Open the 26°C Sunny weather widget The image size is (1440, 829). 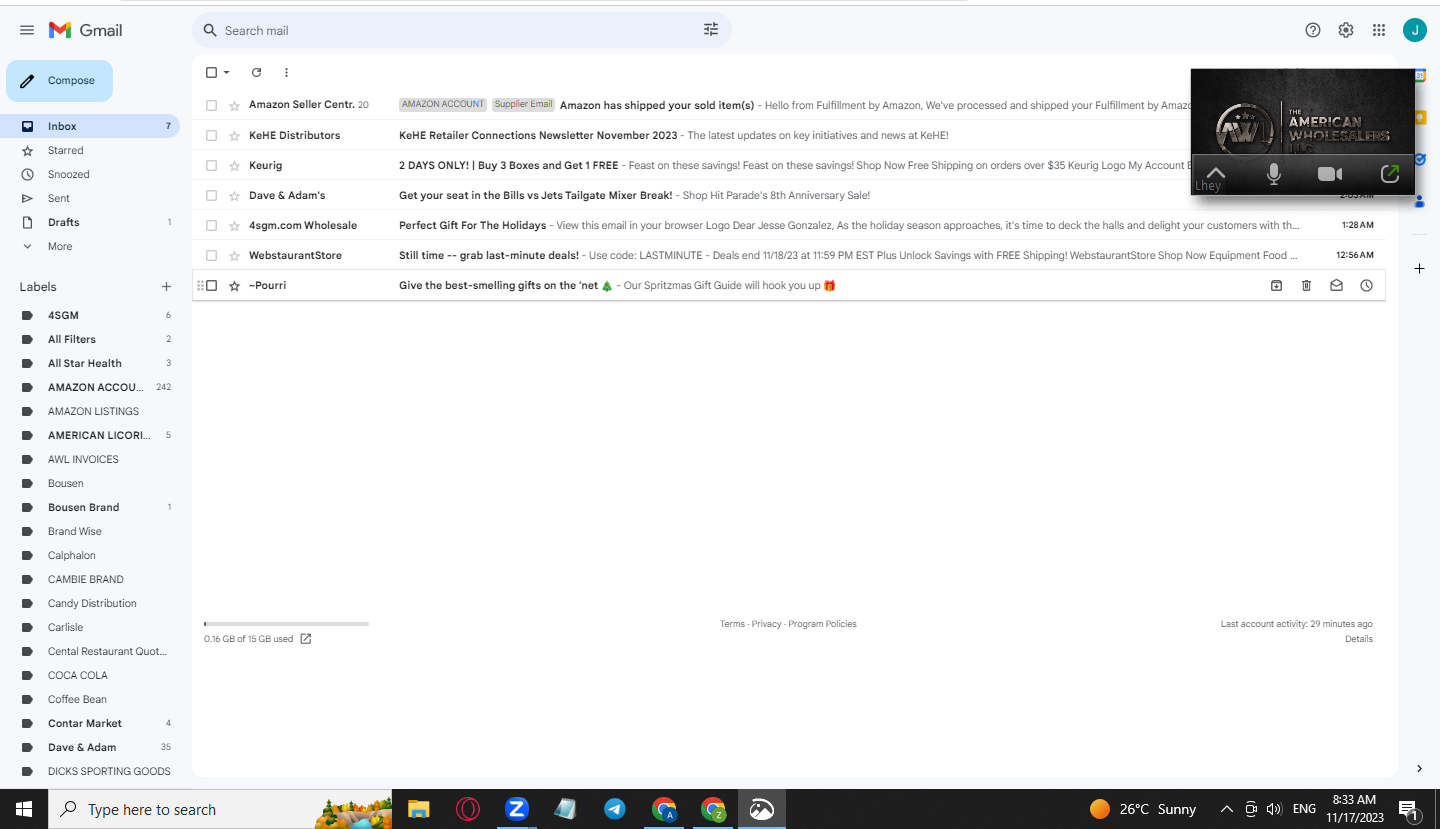[1143, 809]
